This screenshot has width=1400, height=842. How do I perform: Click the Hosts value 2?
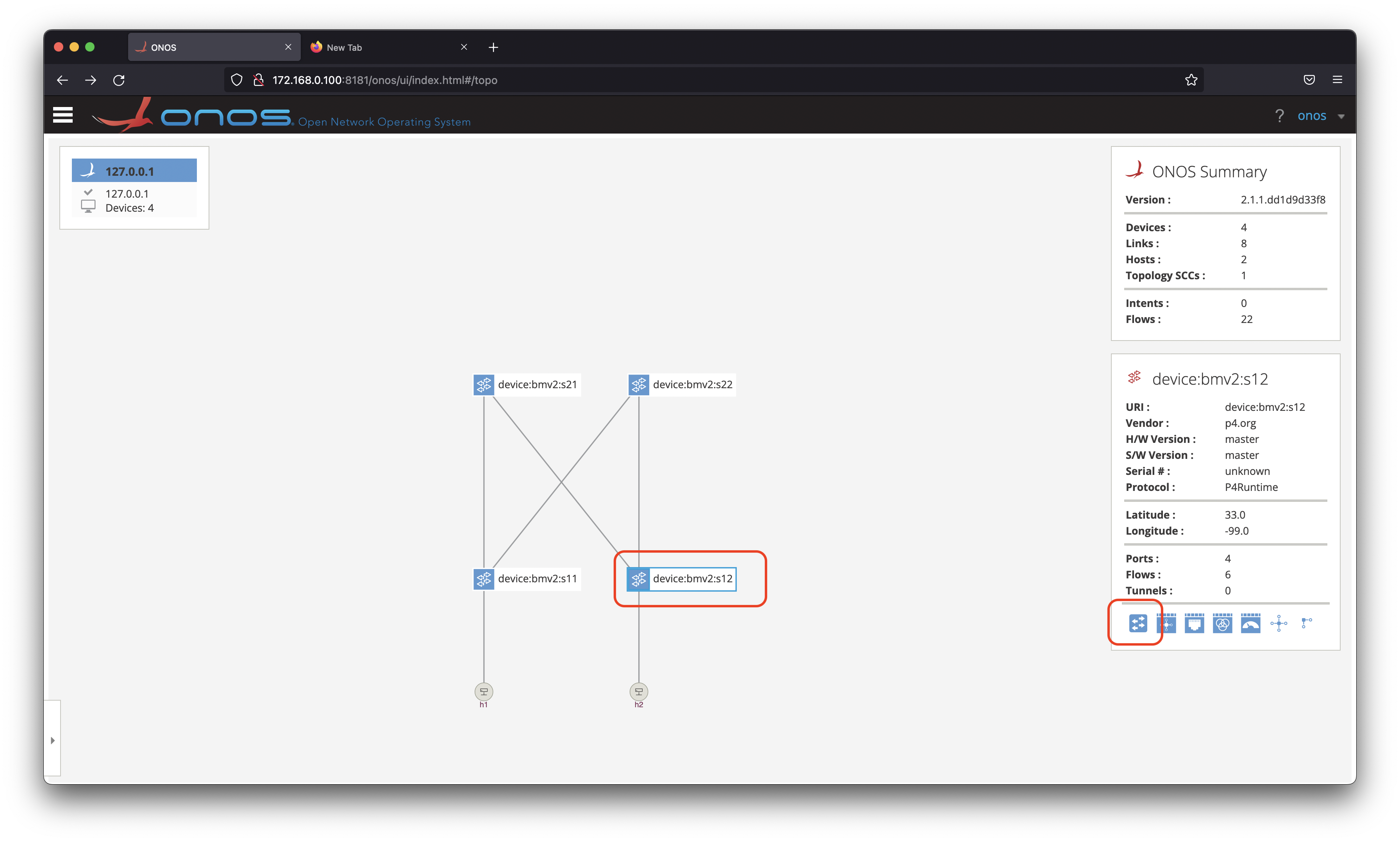click(1243, 259)
